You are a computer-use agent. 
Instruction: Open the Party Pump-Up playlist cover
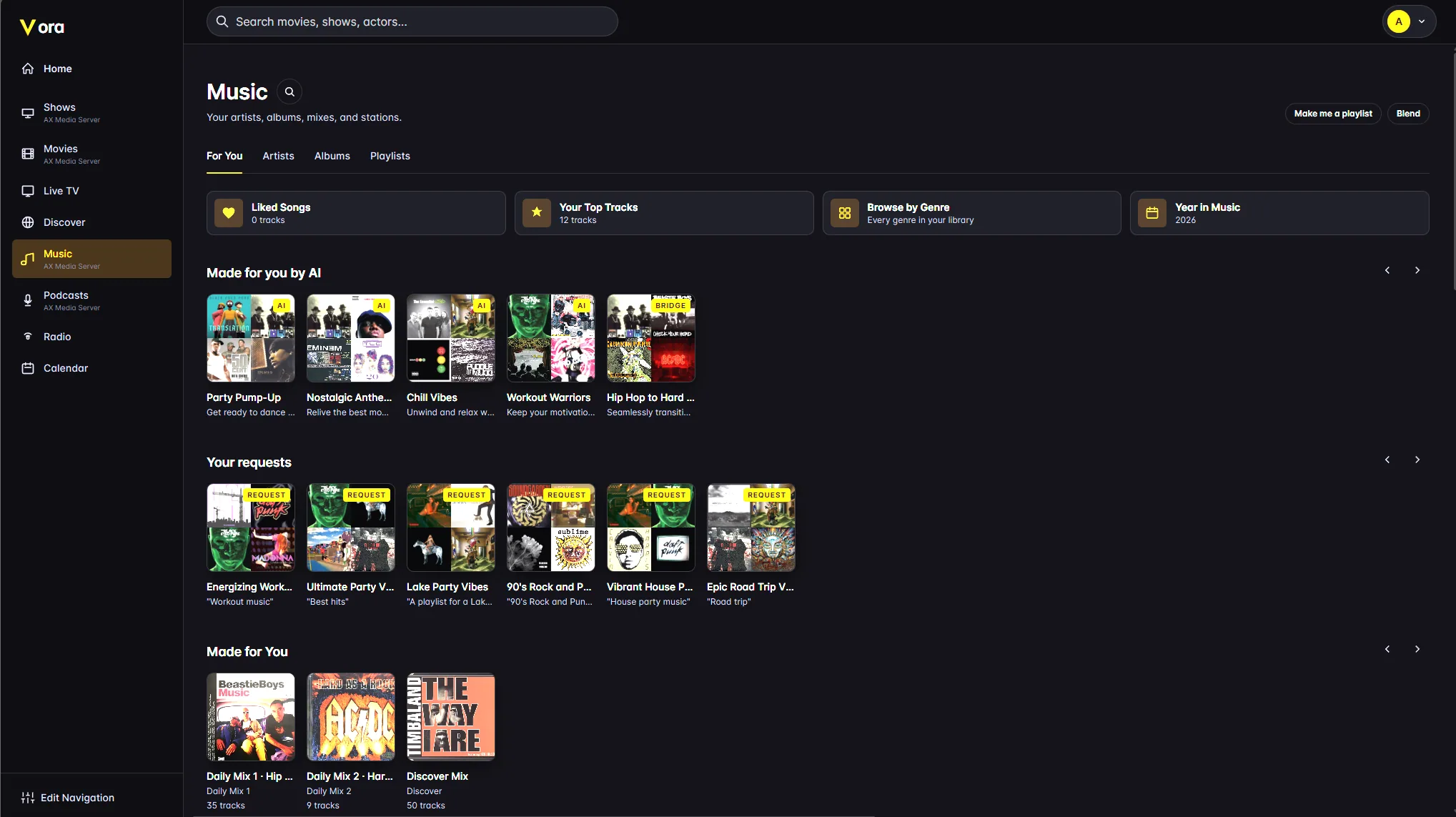251,338
